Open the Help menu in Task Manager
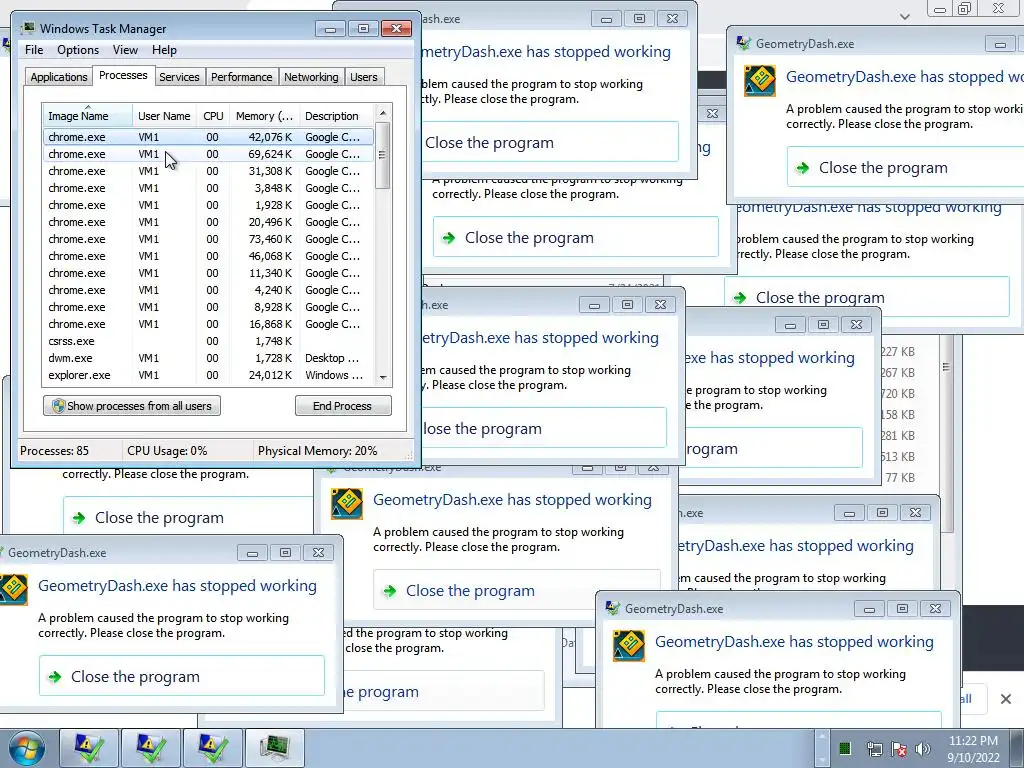The width and height of the screenshot is (1024, 768). tap(164, 50)
